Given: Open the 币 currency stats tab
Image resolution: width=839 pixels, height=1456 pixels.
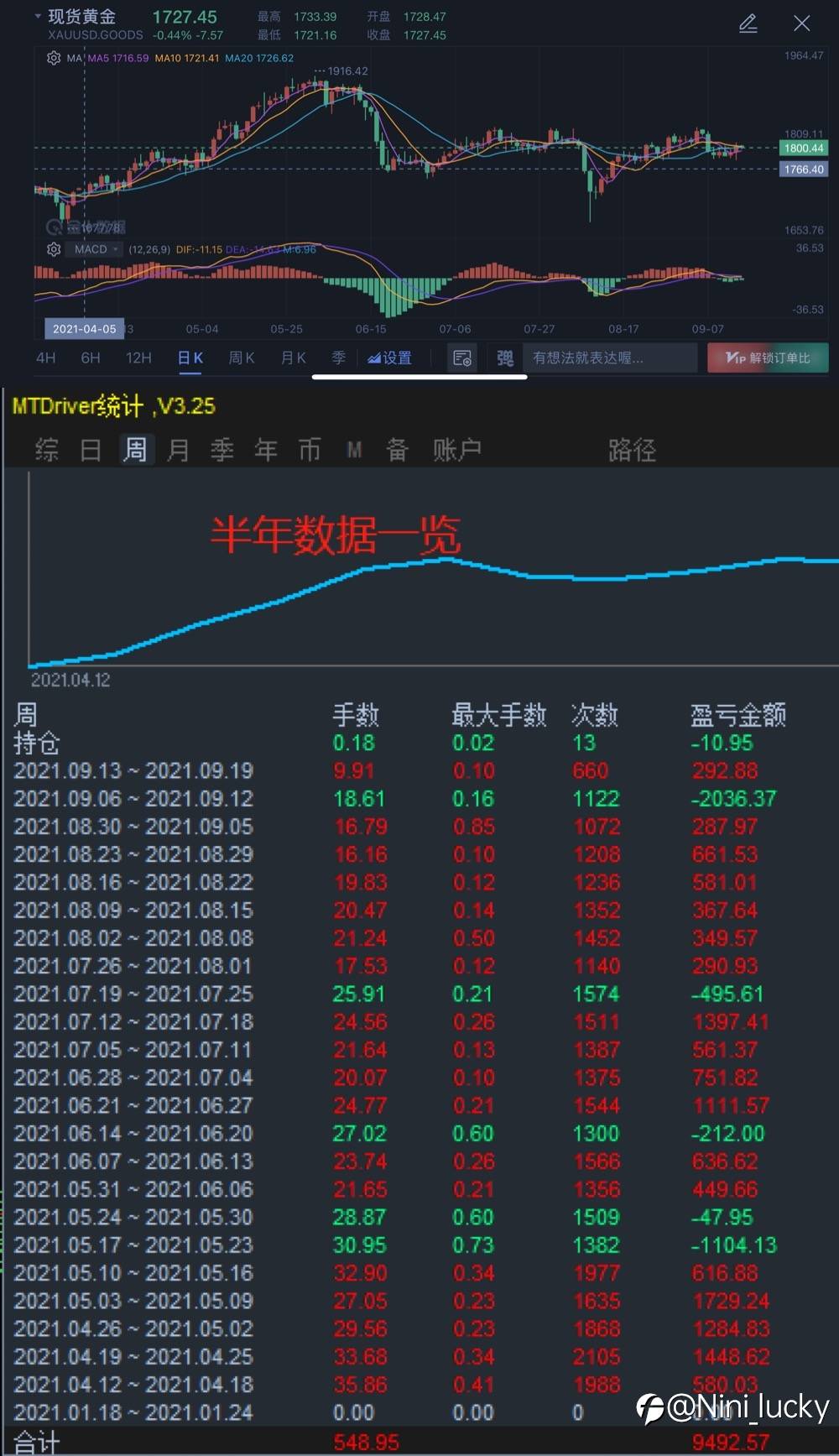Looking at the screenshot, I should tap(310, 450).
